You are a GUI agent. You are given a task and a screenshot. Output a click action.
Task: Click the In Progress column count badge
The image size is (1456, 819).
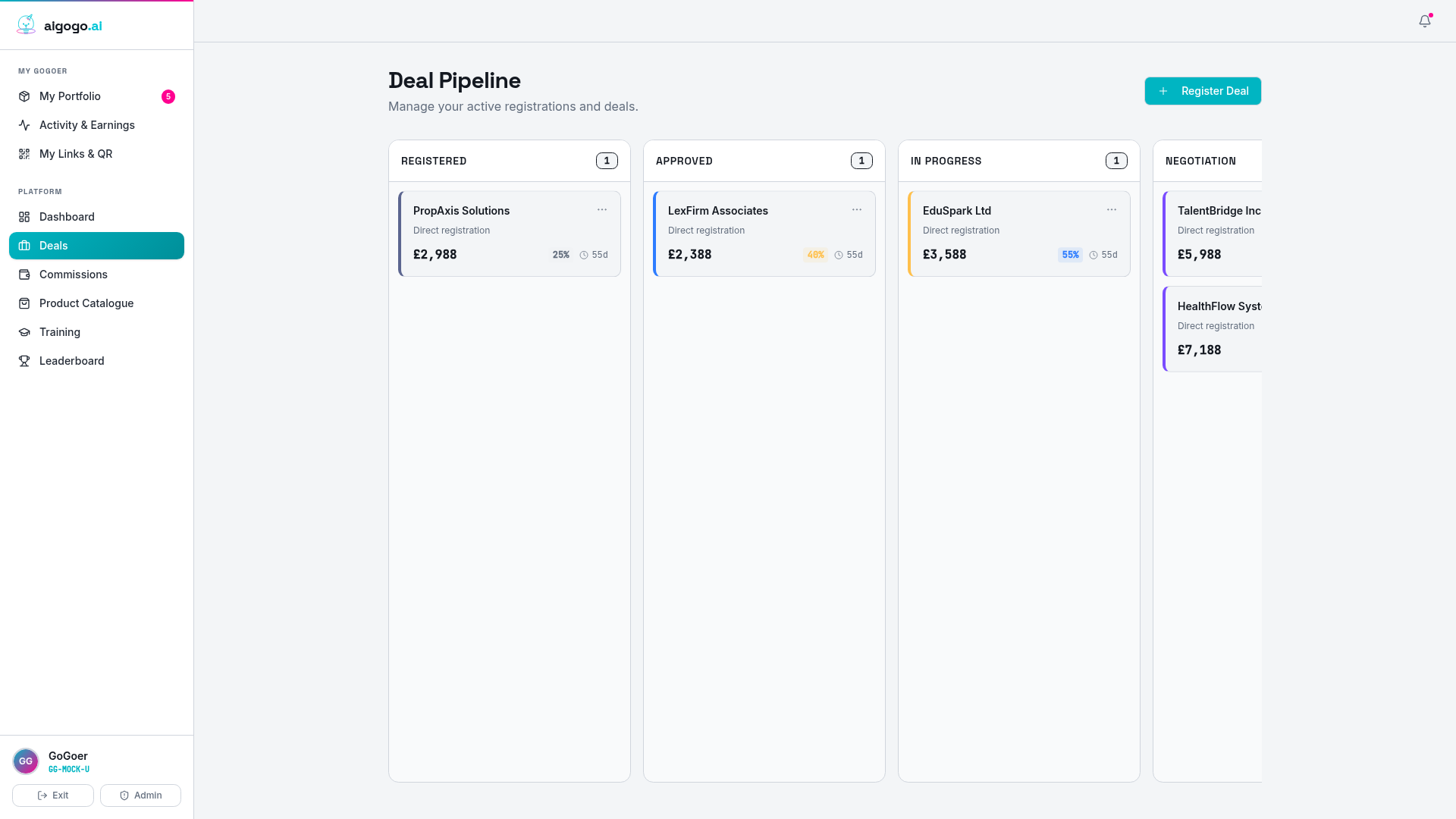pyautogui.click(x=1116, y=161)
